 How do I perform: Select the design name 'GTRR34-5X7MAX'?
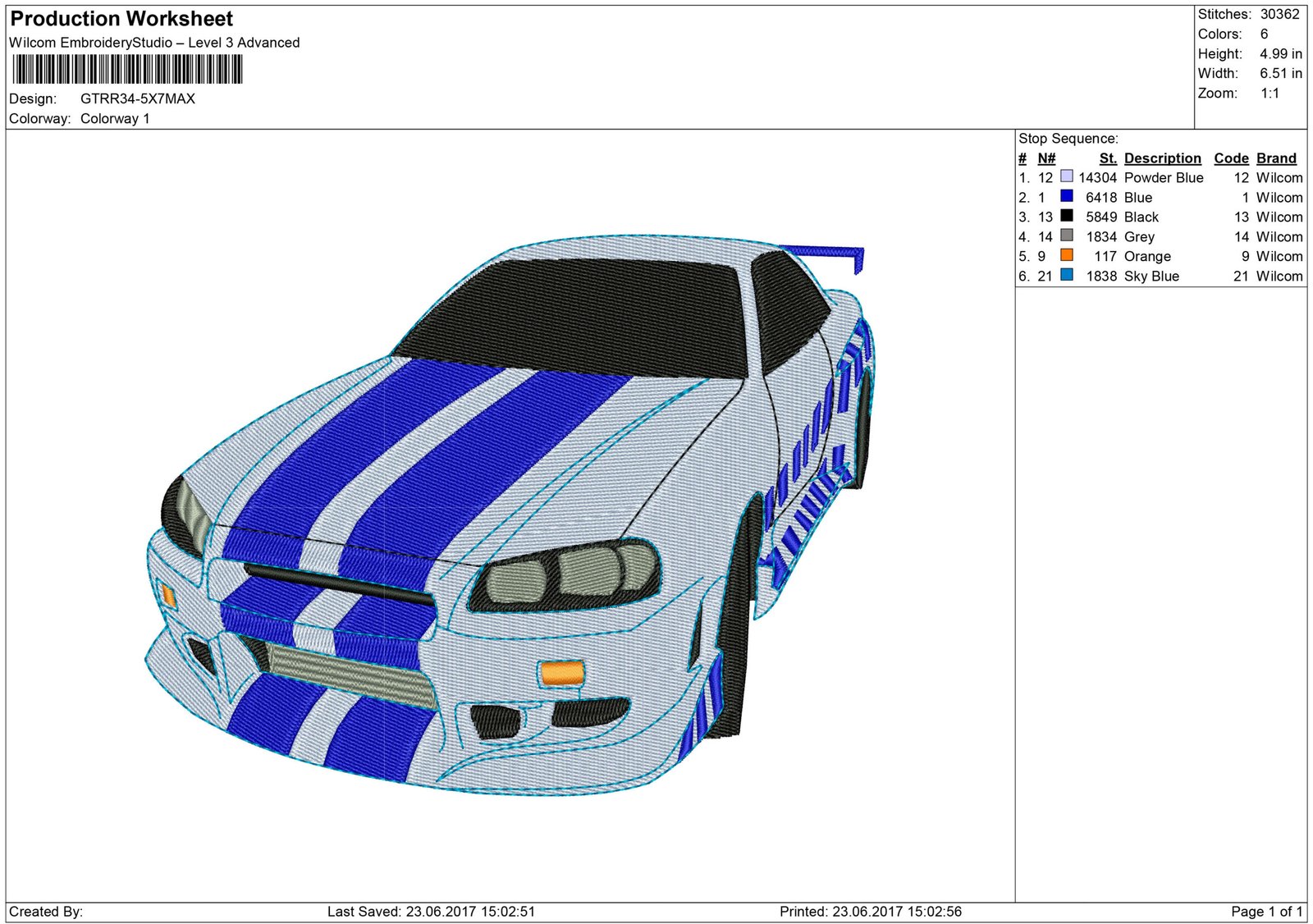pyautogui.click(x=138, y=98)
